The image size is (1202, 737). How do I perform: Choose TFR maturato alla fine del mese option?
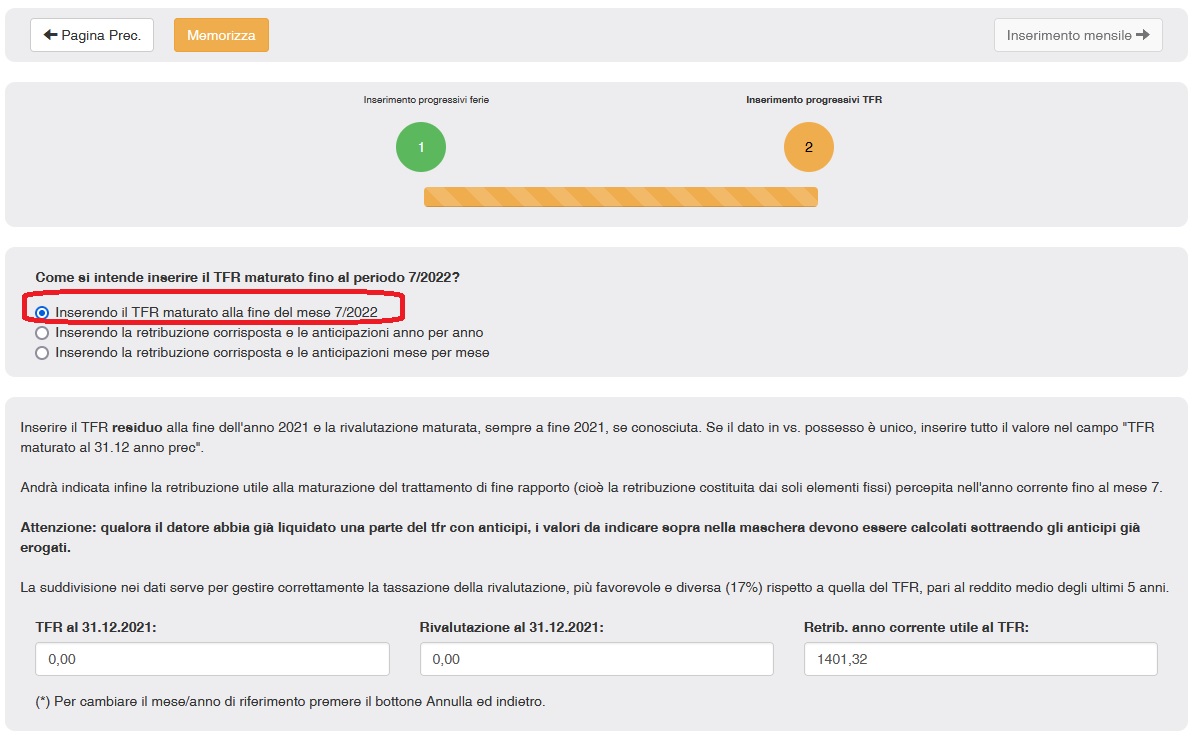coord(42,312)
